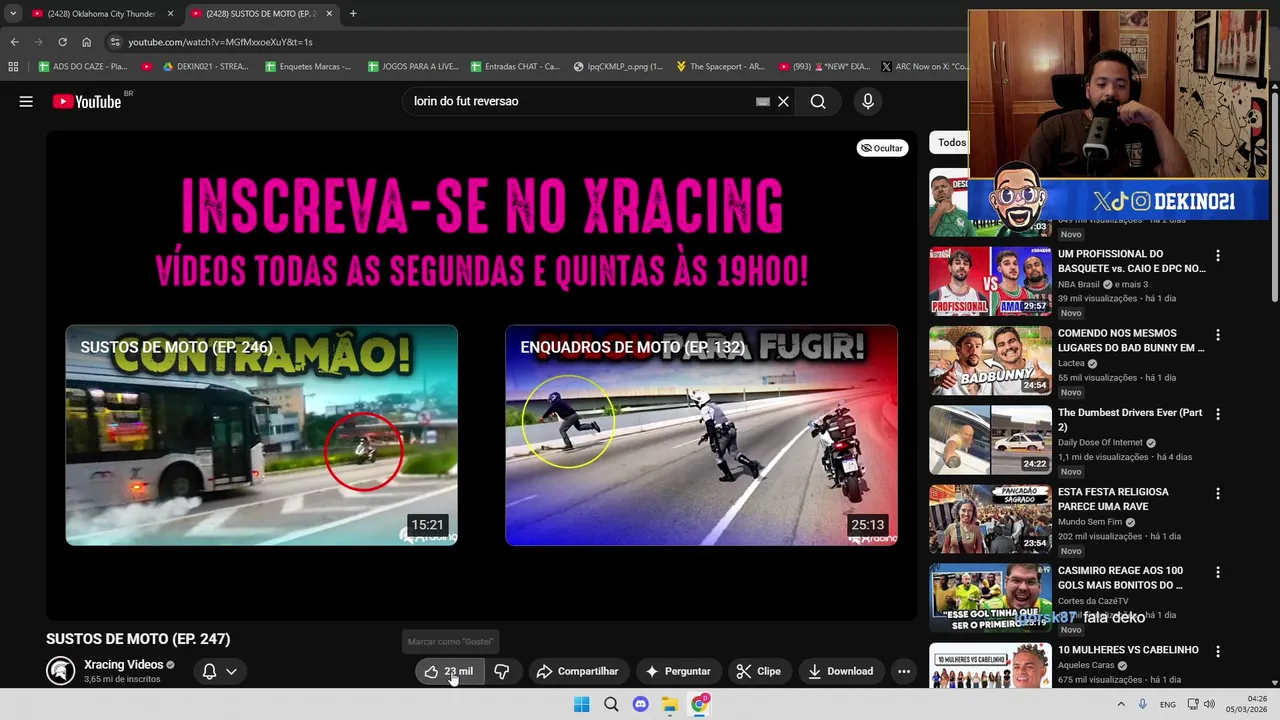Reload the page
This screenshot has width=1280, height=720.
(62, 42)
